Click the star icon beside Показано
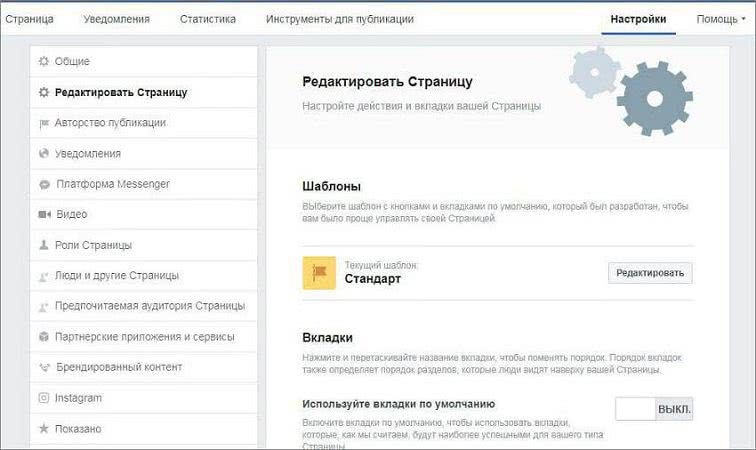 43,429
